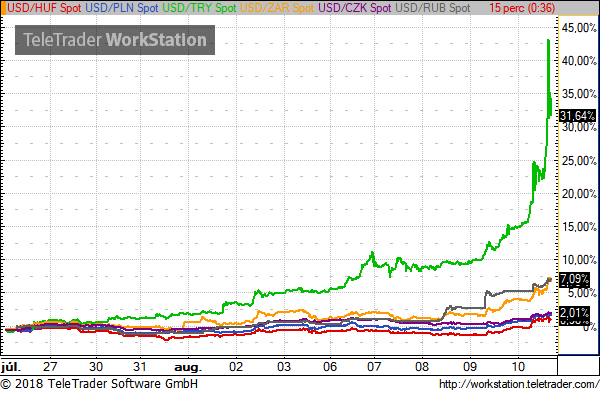Image resolution: width=600 pixels, height=393 pixels.
Task: Select the USD/RUB Spot legend label
Action: click(433, 8)
